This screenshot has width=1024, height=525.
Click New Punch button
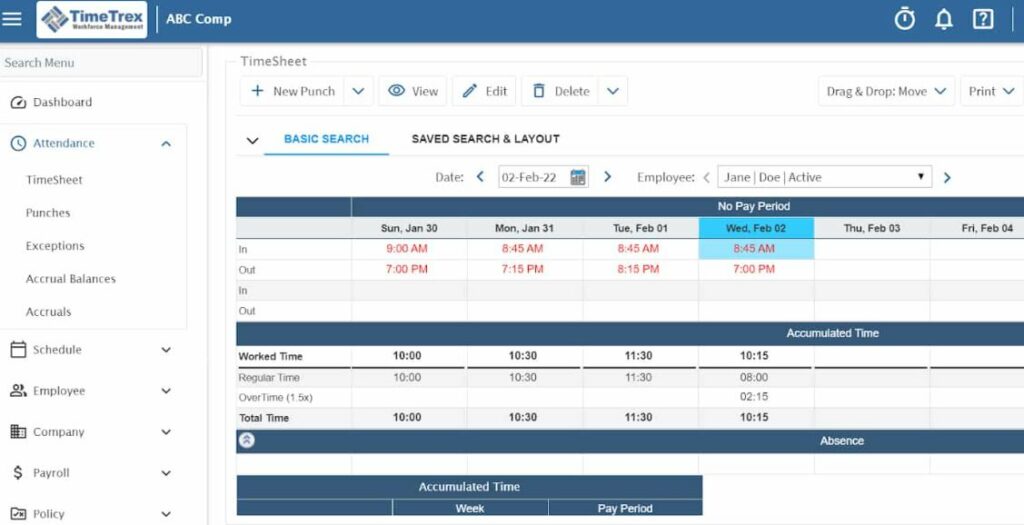[293, 91]
